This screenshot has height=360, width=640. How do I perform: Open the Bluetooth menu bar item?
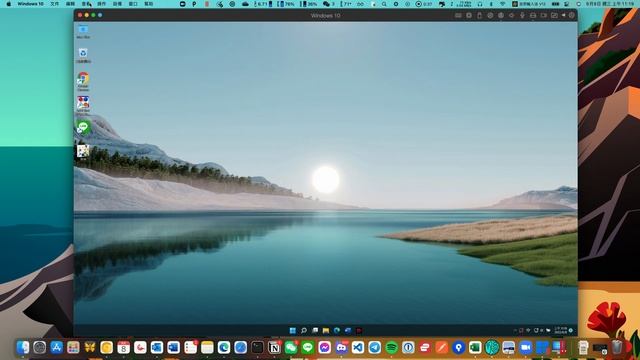coord(491,4)
